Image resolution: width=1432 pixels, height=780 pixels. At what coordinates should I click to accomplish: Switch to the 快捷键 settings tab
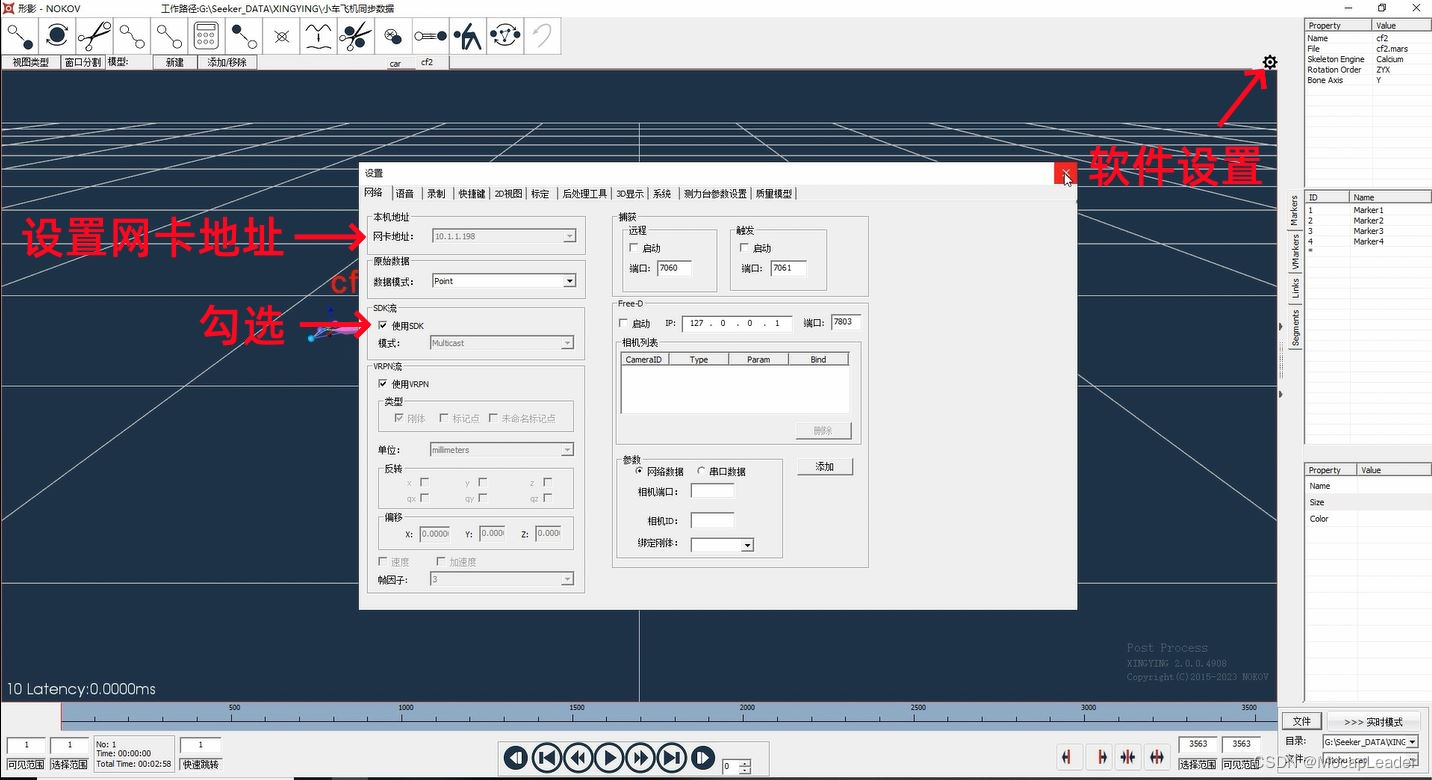click(x=471, y=194)
